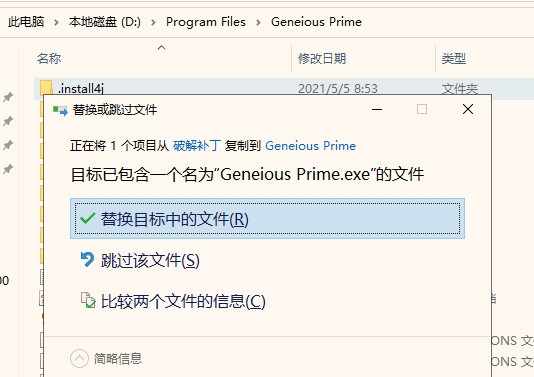This screenshot has width=534, height=377.
Task: Click the green checkmark replace icon
Action: [x=87, y=218]
